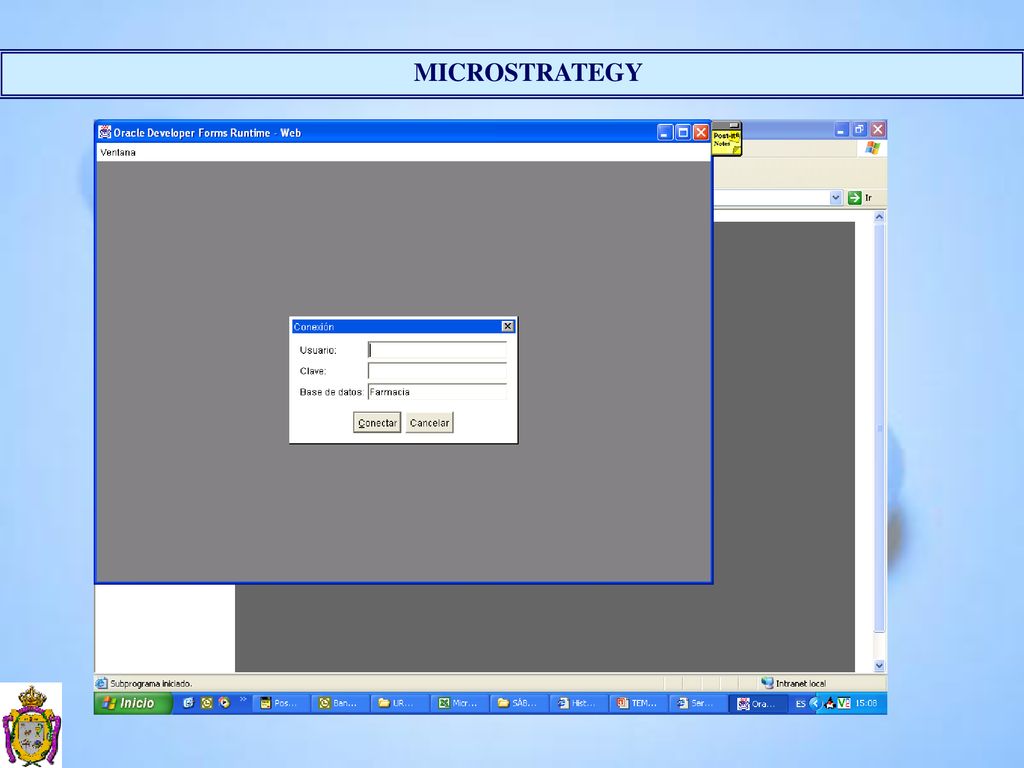Viewport: 1024px width, 768px height.
Task: Click browser scrollbar up arrow
Action: (x=879, y=217)
